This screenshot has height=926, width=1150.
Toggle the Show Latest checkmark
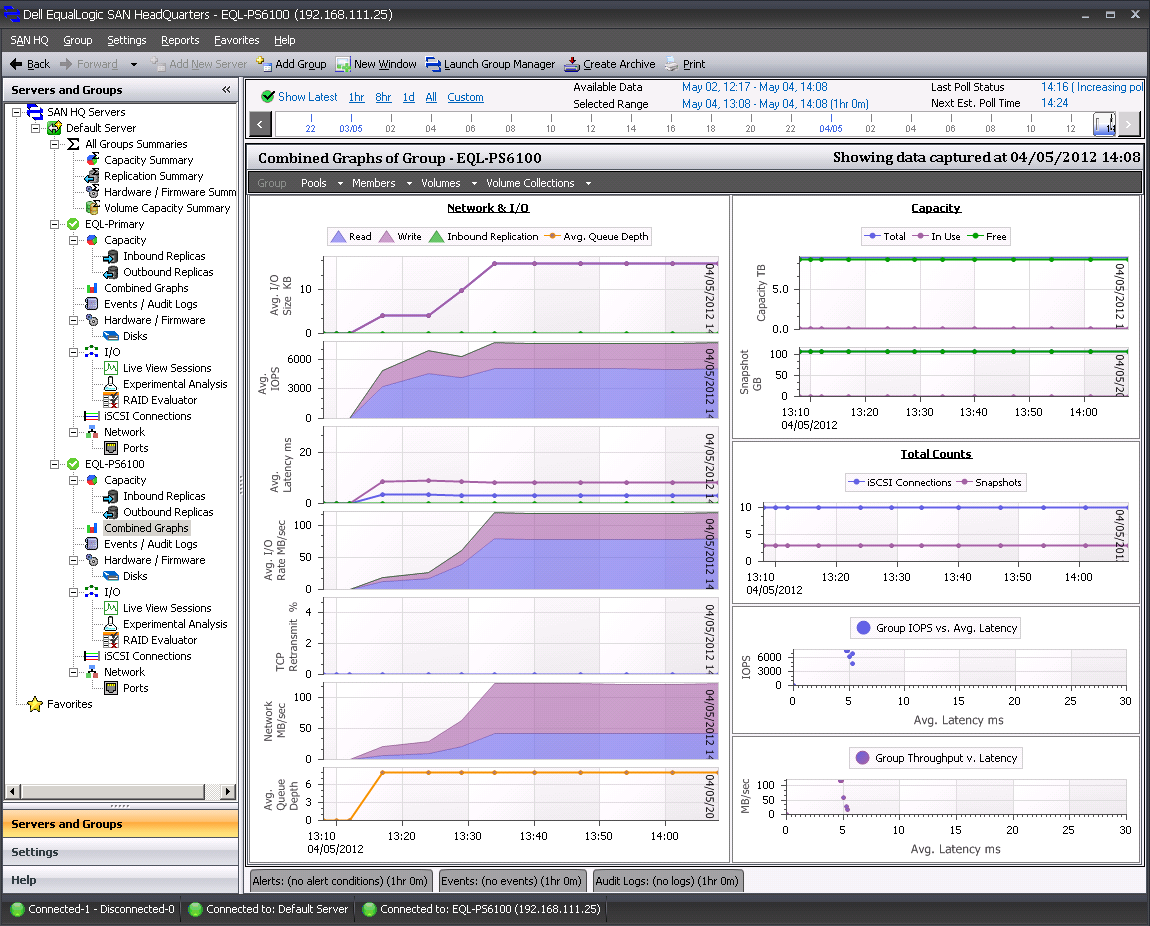pyautogui.click(x=268, y=97)
